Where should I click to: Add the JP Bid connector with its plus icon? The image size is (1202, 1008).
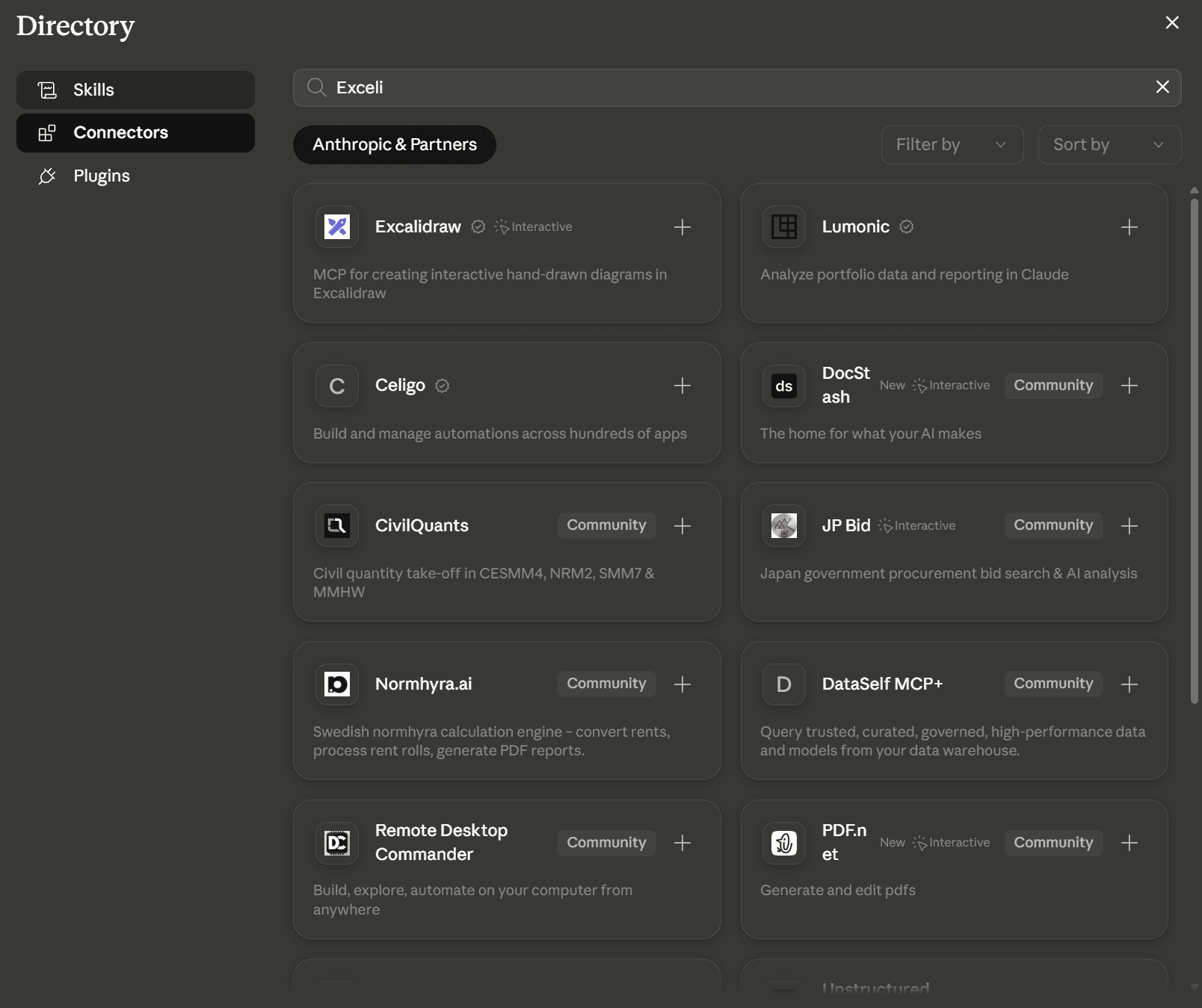click(x=1129, y=526)
